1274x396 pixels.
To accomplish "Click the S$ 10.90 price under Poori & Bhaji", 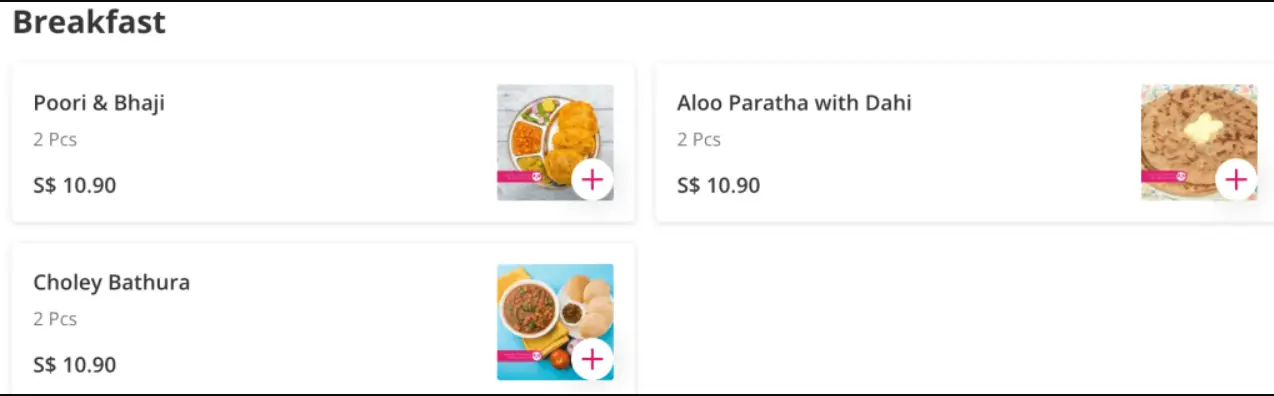I will [75, 185].
